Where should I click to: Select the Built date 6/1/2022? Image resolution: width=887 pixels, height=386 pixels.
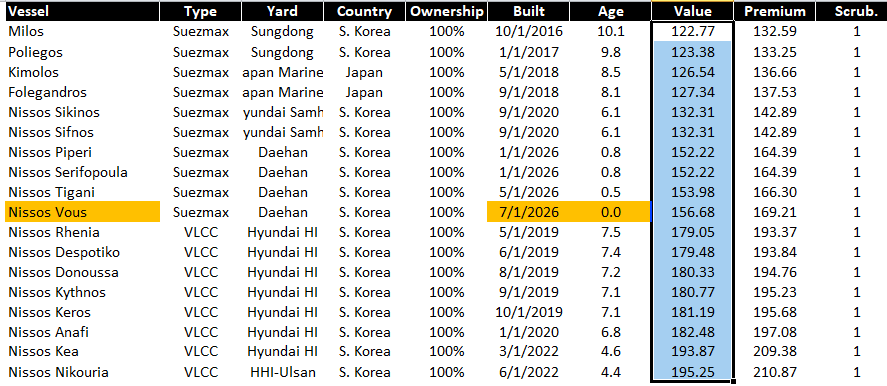[x=529, y=372]
